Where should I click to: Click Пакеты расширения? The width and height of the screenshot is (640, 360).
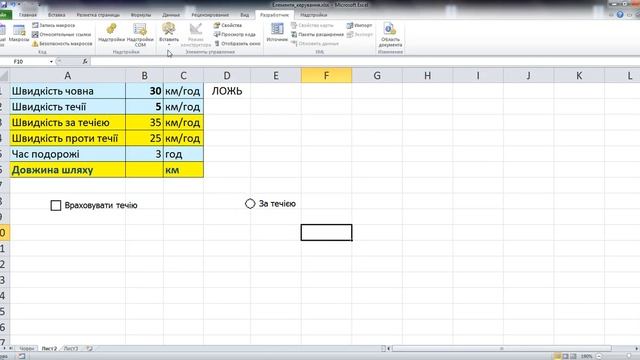[x=317, y=34]
